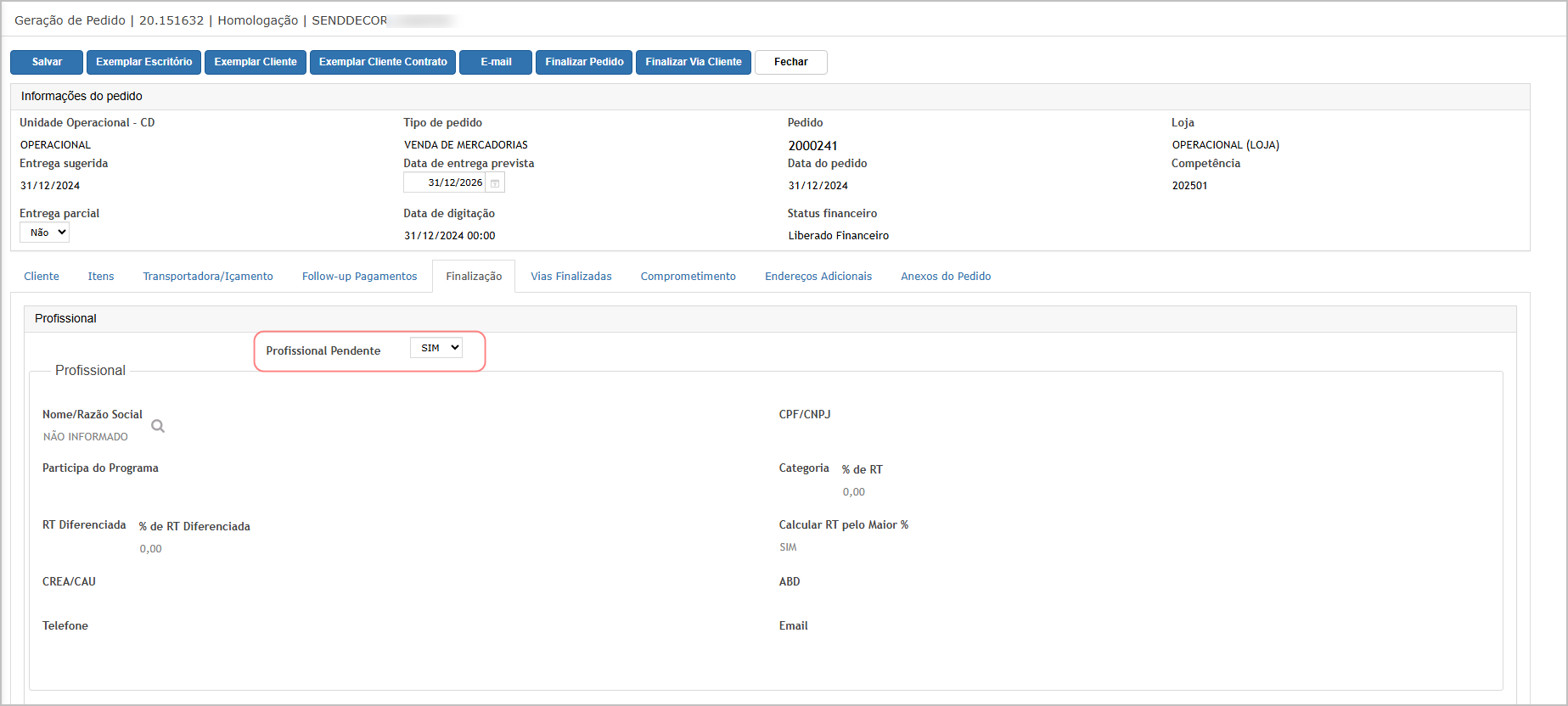Click Finalizar Via Cliente
The width and height of the screenshot is (1568, 706).
pyautogui.click(x=694, y=62)
